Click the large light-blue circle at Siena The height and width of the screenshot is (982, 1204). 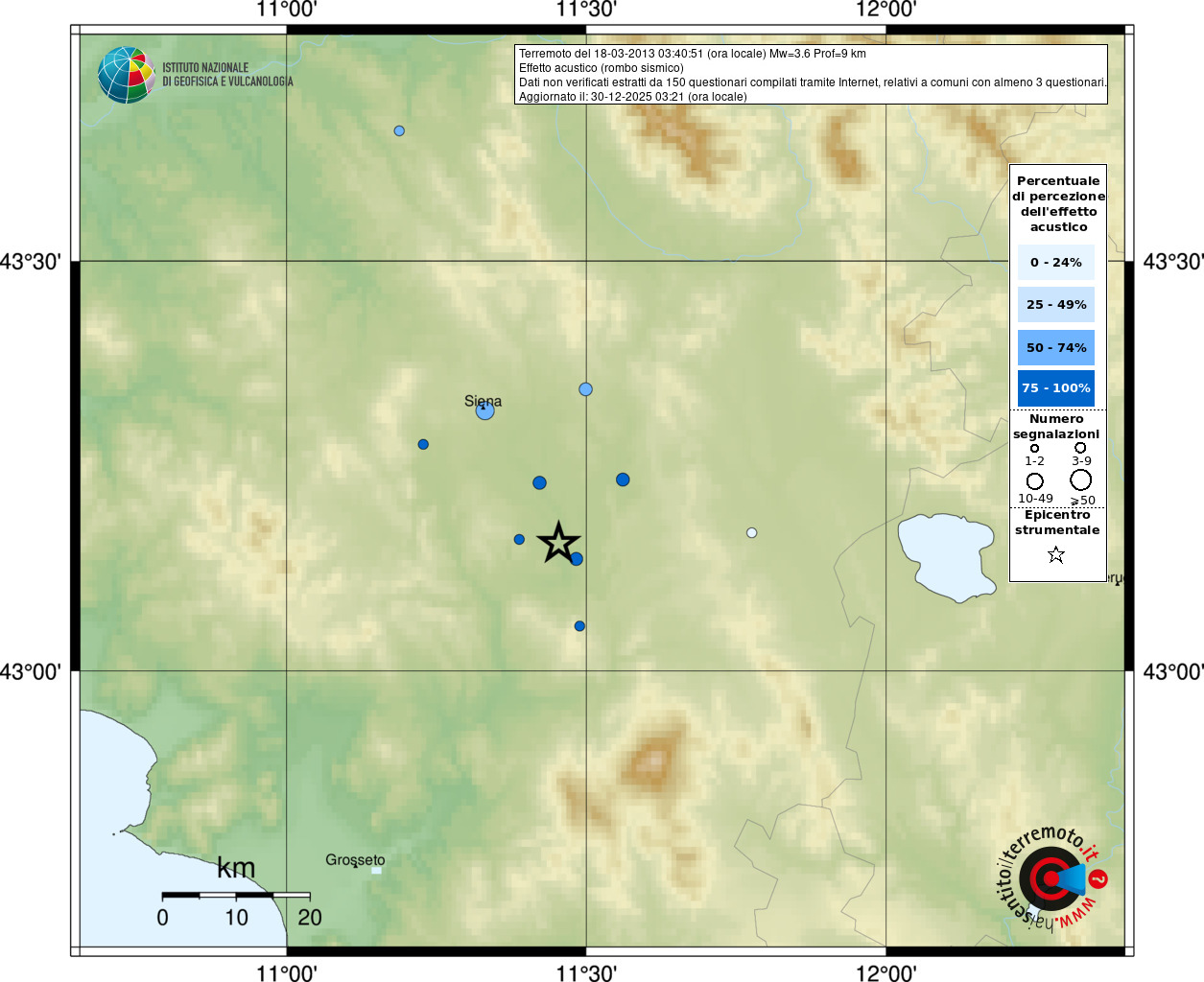485,410
